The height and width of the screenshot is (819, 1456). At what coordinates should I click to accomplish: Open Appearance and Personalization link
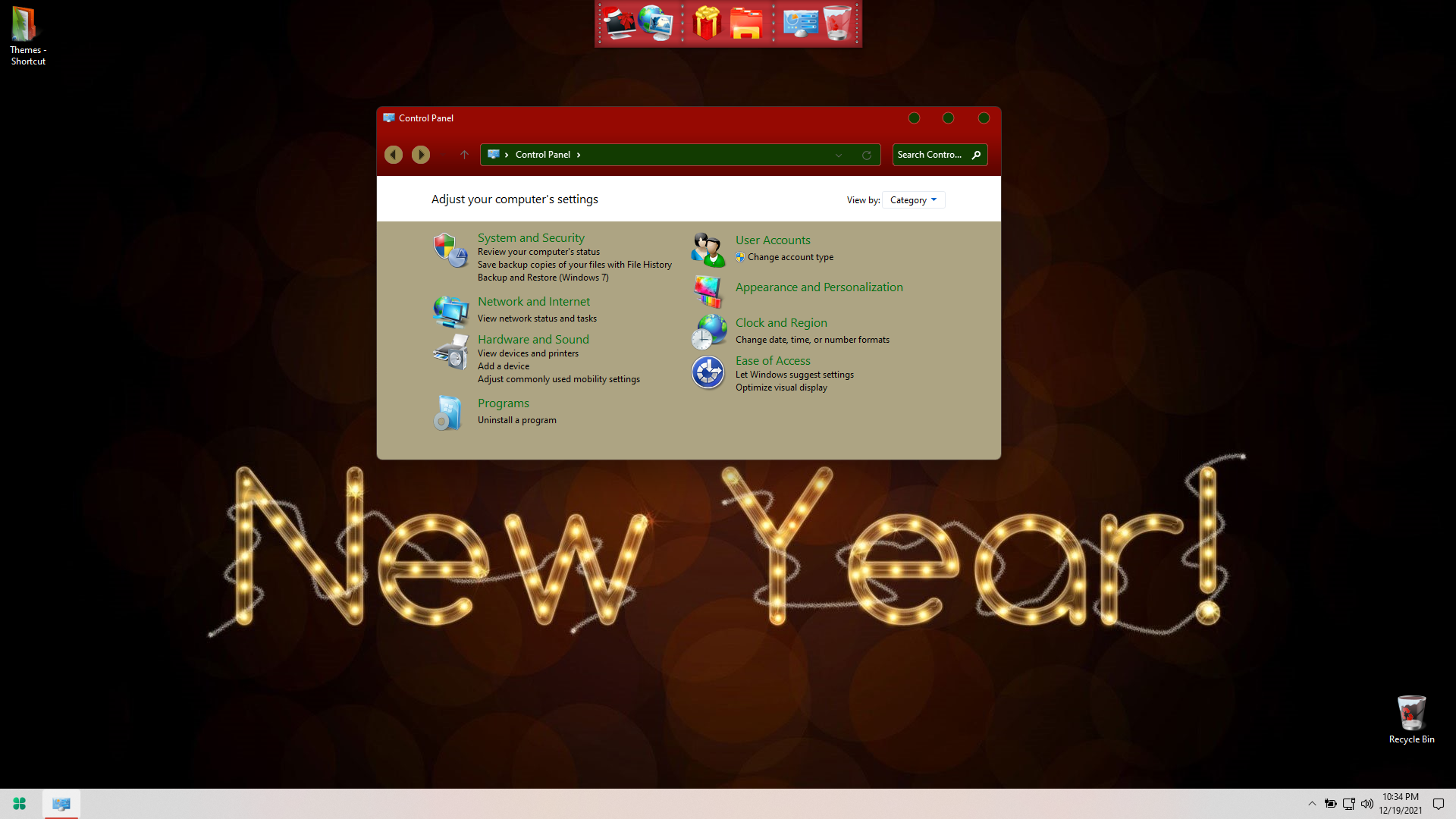tap(819, 287)
